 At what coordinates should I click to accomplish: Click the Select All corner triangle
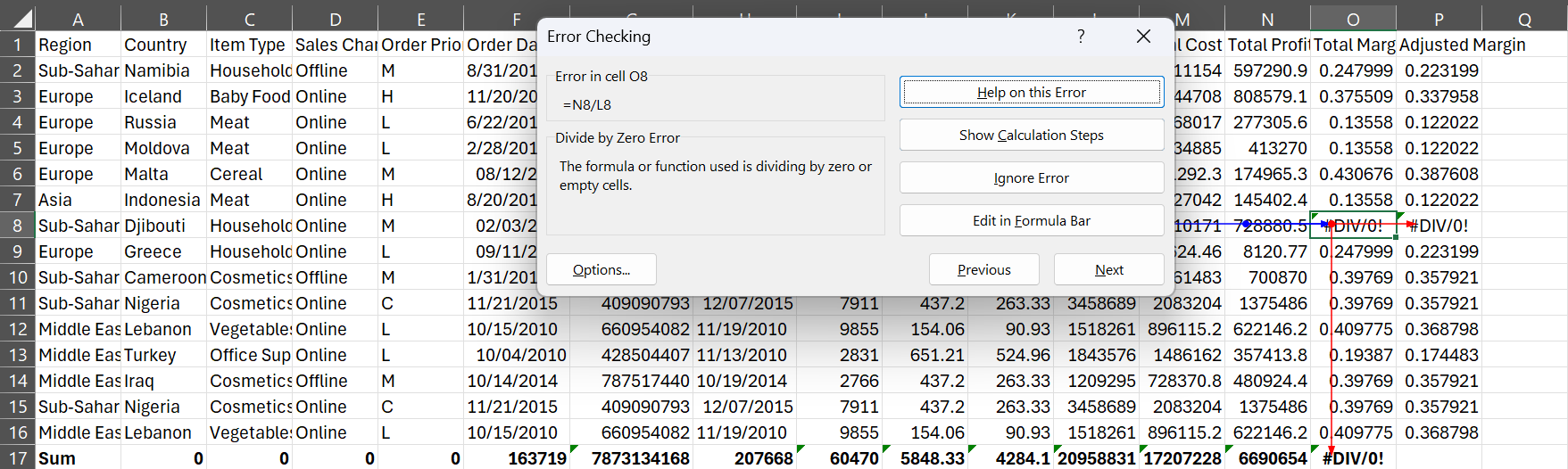(x=18, y=18)
